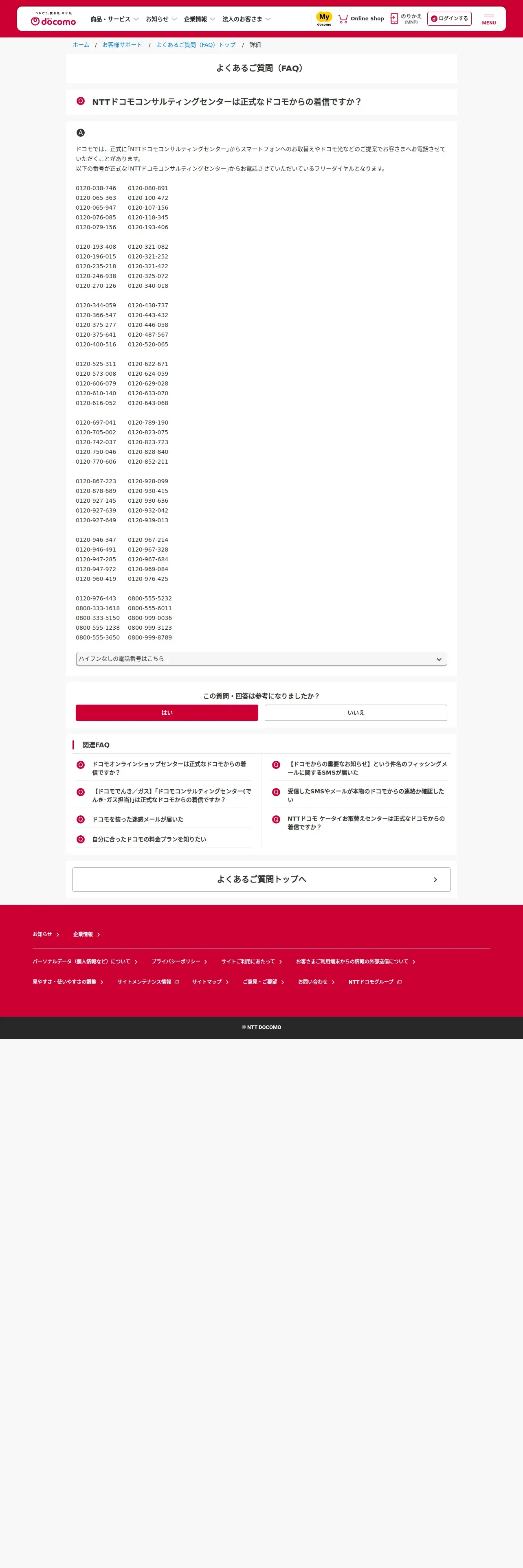Open FAQ ドコモオンラインショップセンターは正式な着信ですか
The image size is (523, 1568).
[x=169, y=768]
